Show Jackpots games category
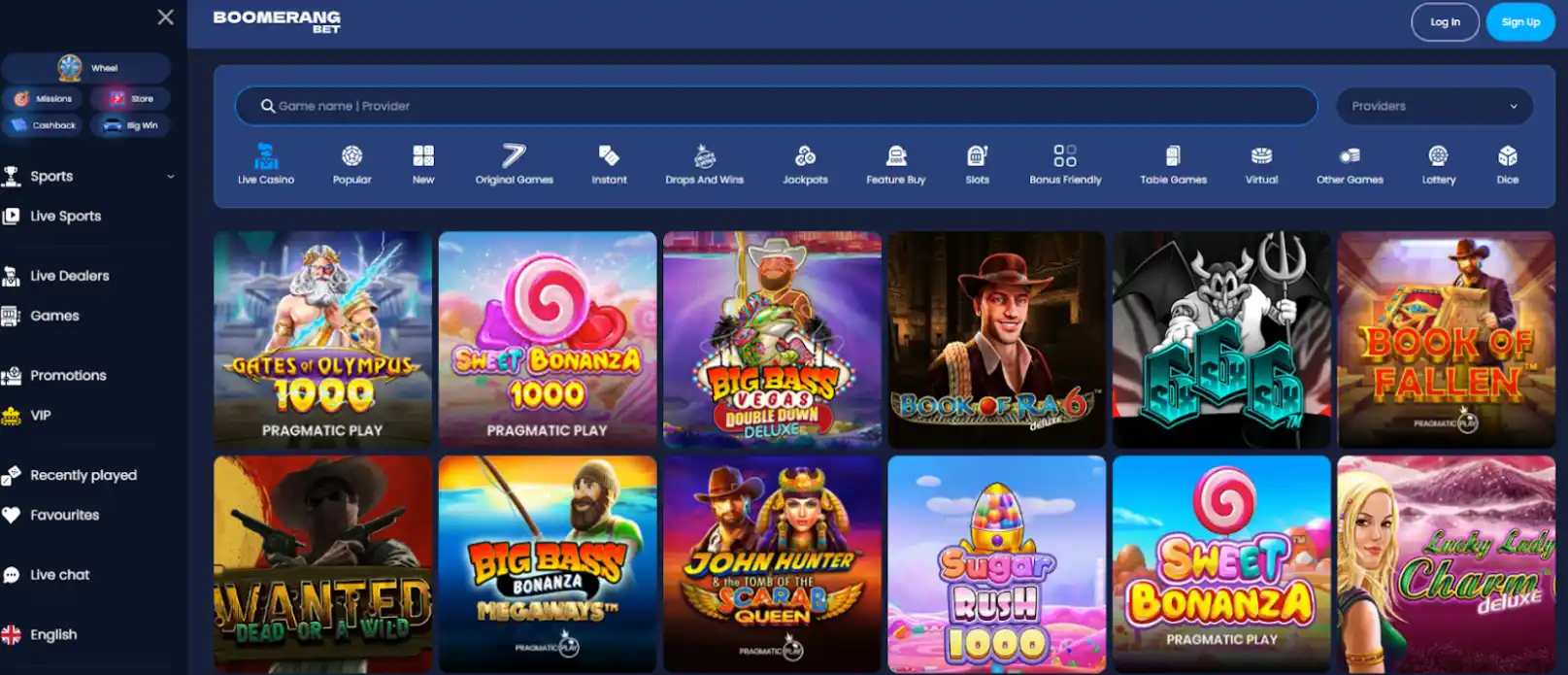 click(x=805, y=163)
